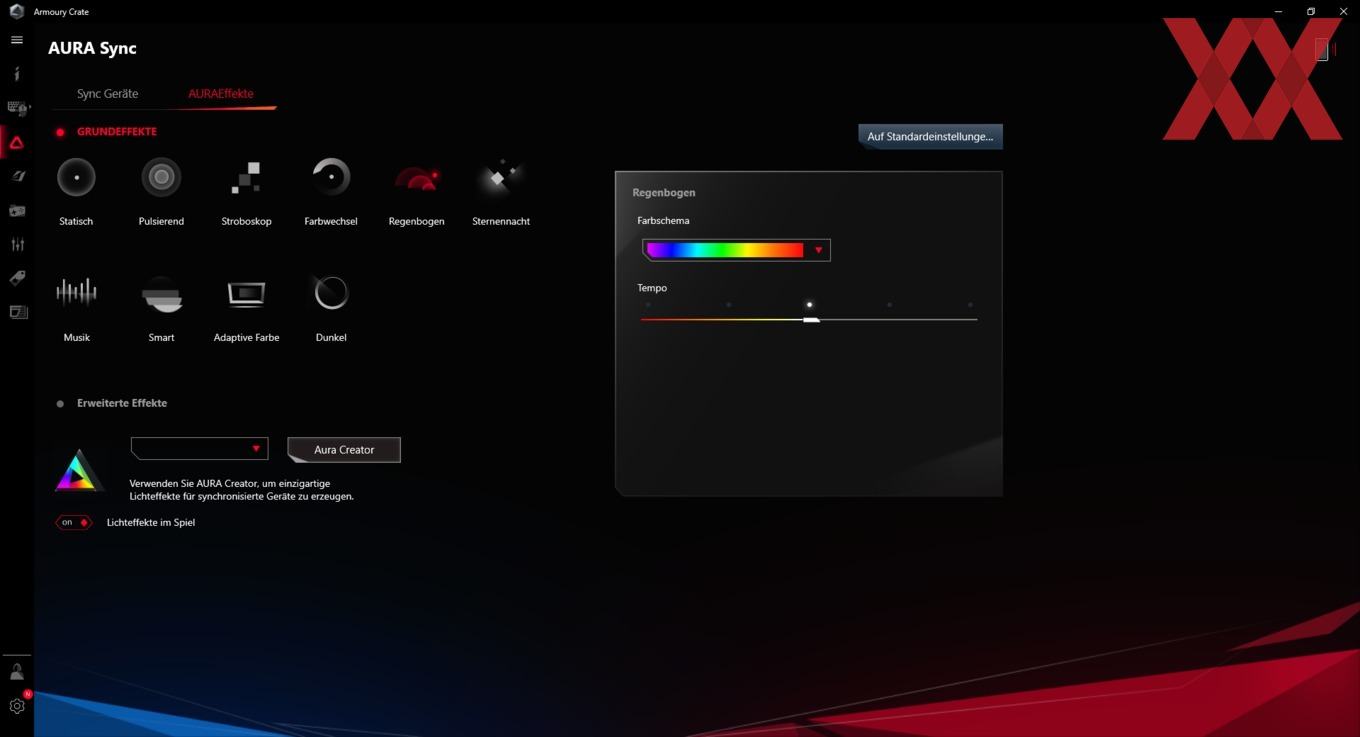This screenshot has width=1360, height=737.
Task: Open the Home info sidebar icon
Action: pos(16,74)
